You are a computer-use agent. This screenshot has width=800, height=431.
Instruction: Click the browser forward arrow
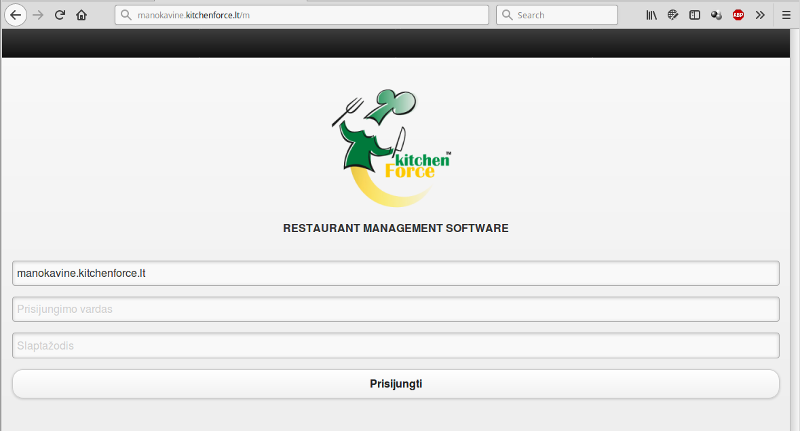click(x=38, y=15)
